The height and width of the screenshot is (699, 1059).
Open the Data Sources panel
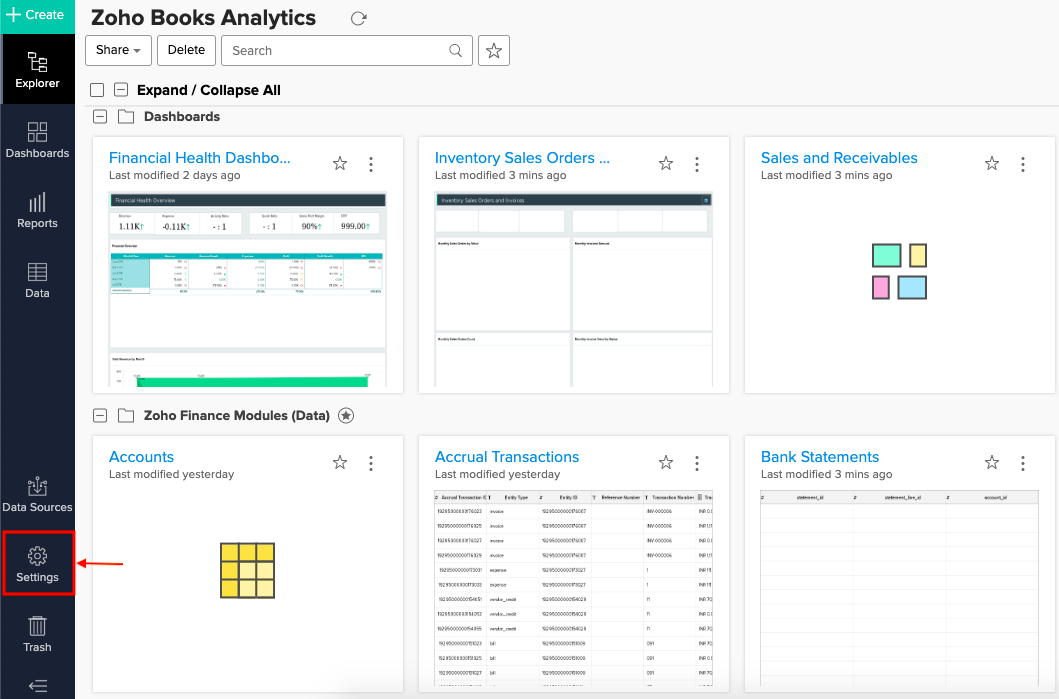37,495
